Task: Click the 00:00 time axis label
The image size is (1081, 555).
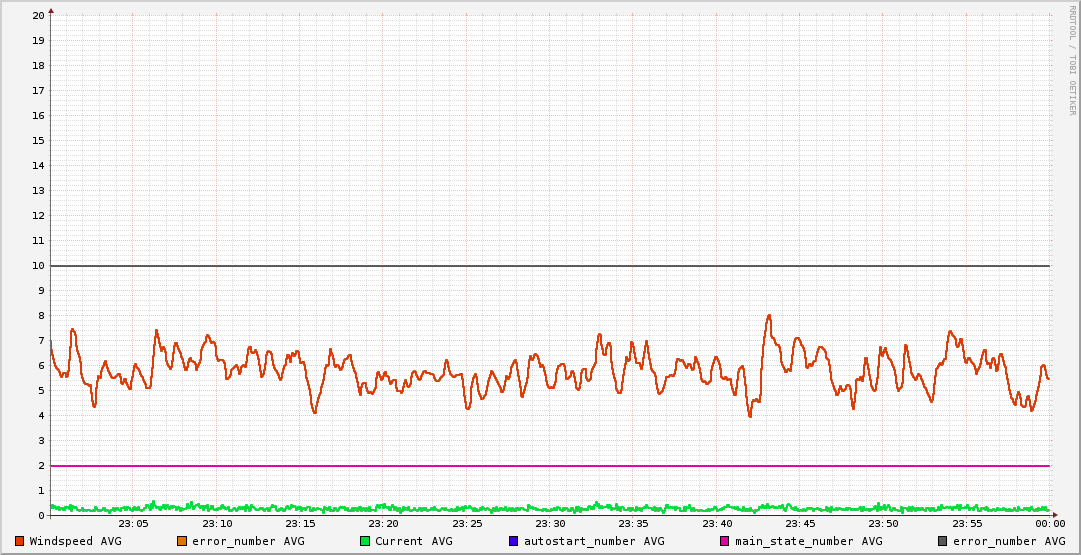Action: tap(1049, 523)
